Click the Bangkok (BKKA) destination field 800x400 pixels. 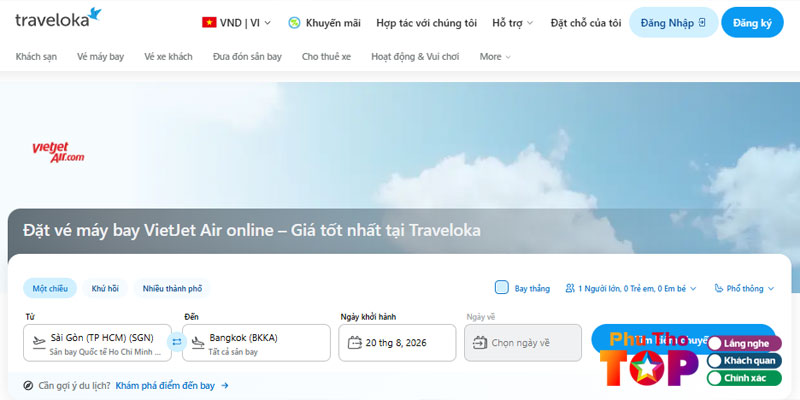click(x=256, y=343)
